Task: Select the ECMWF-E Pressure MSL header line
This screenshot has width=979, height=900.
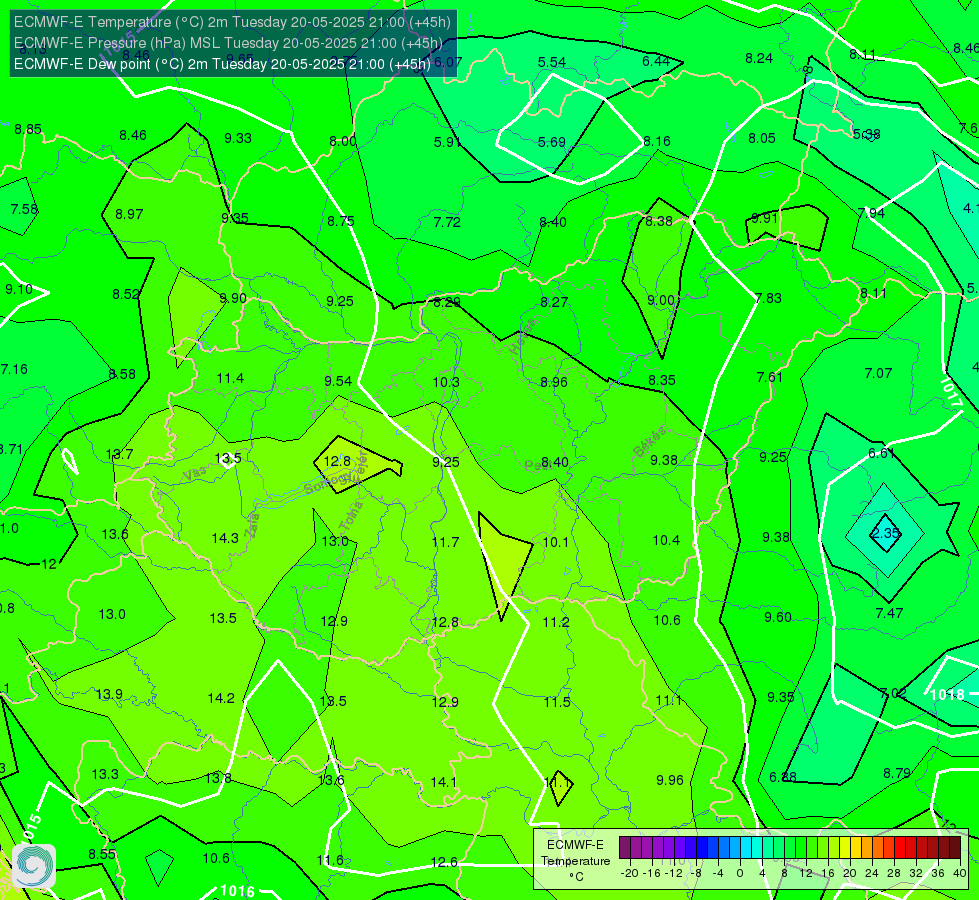Action: (x=228, y=43)
